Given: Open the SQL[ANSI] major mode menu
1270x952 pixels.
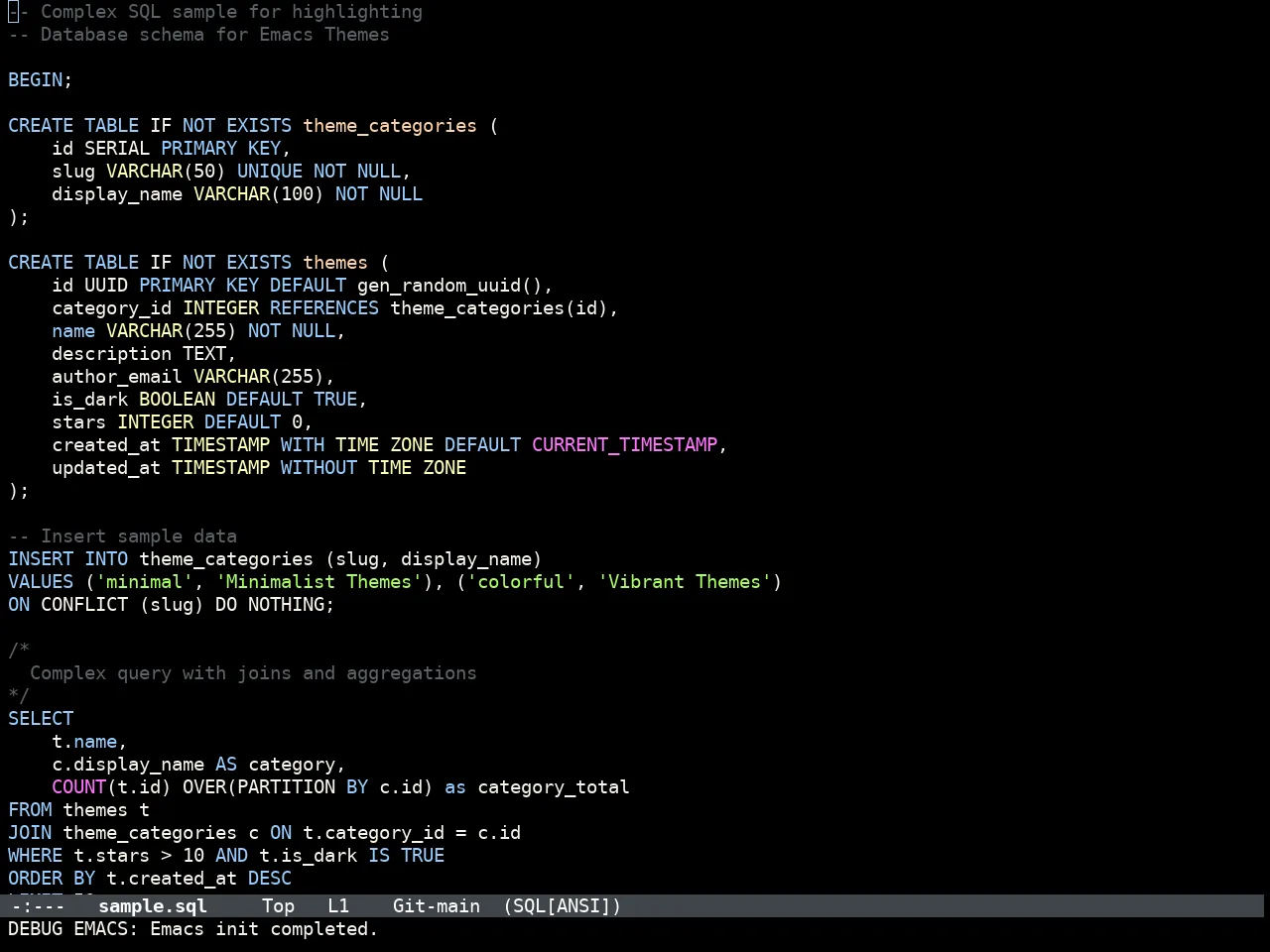Looking at the screenshot, I should (x=563, y=906).
